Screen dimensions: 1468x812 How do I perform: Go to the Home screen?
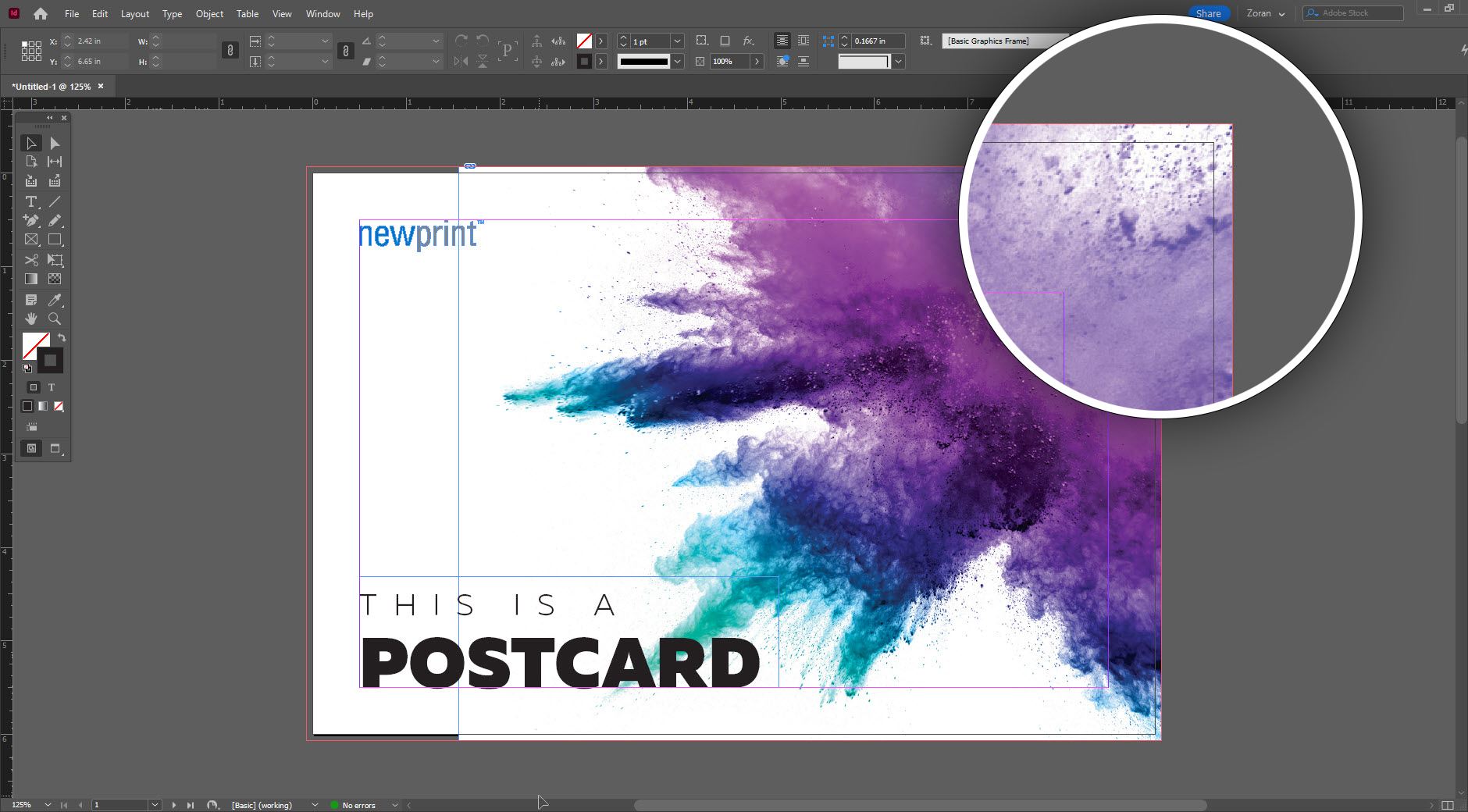click(41, 13)
